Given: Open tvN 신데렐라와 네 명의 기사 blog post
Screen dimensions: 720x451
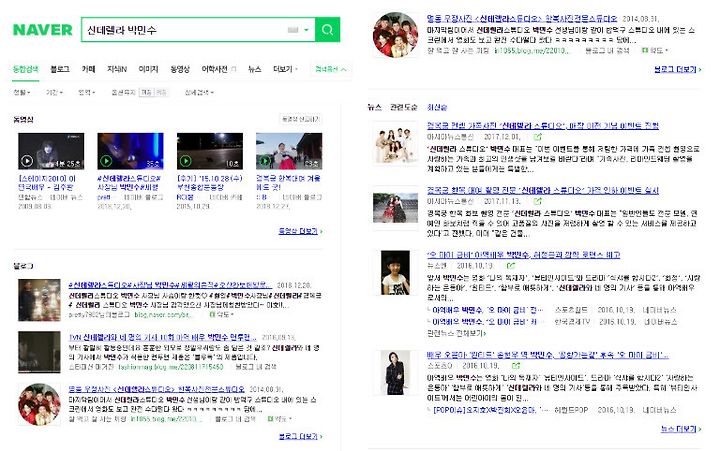Looking at the screenshot, I should 163,337.
